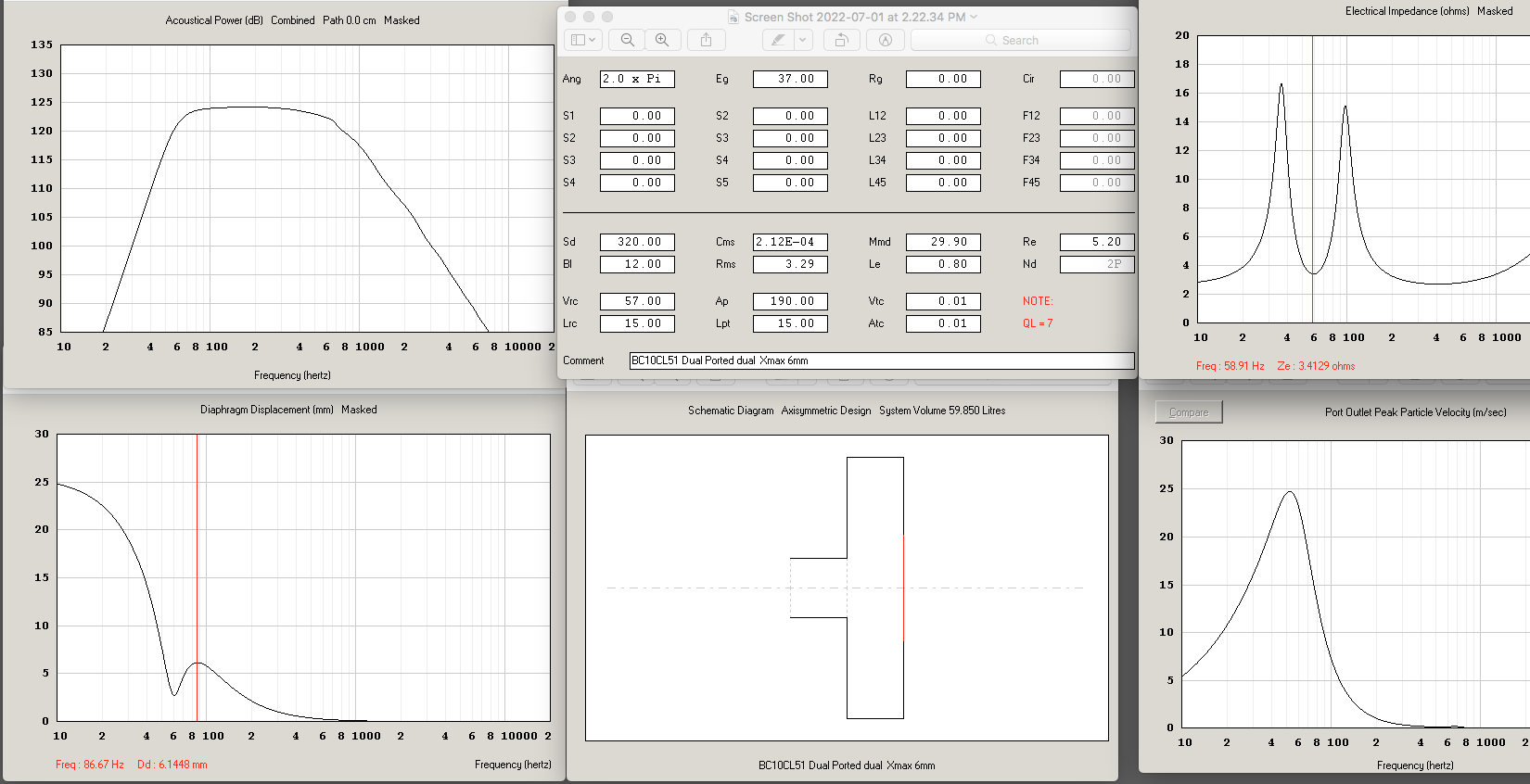Screen dimensions: 1530x784
Task: Expand the highlight color dropdown arrow
Action: click(803, 40)
